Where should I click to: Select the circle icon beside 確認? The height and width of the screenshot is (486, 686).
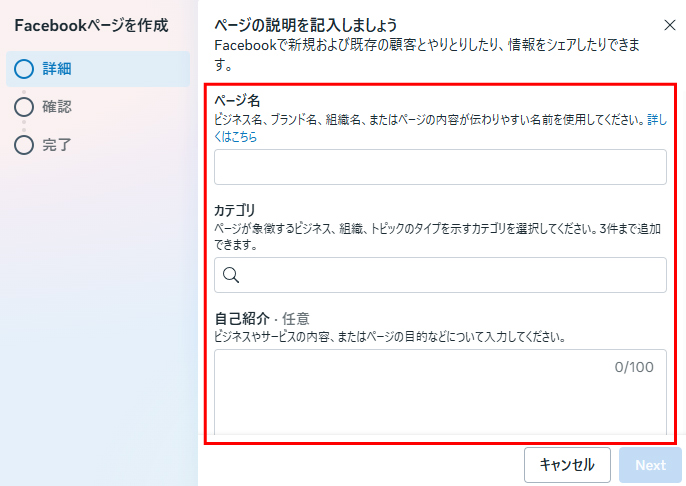(x=24, y=107)
